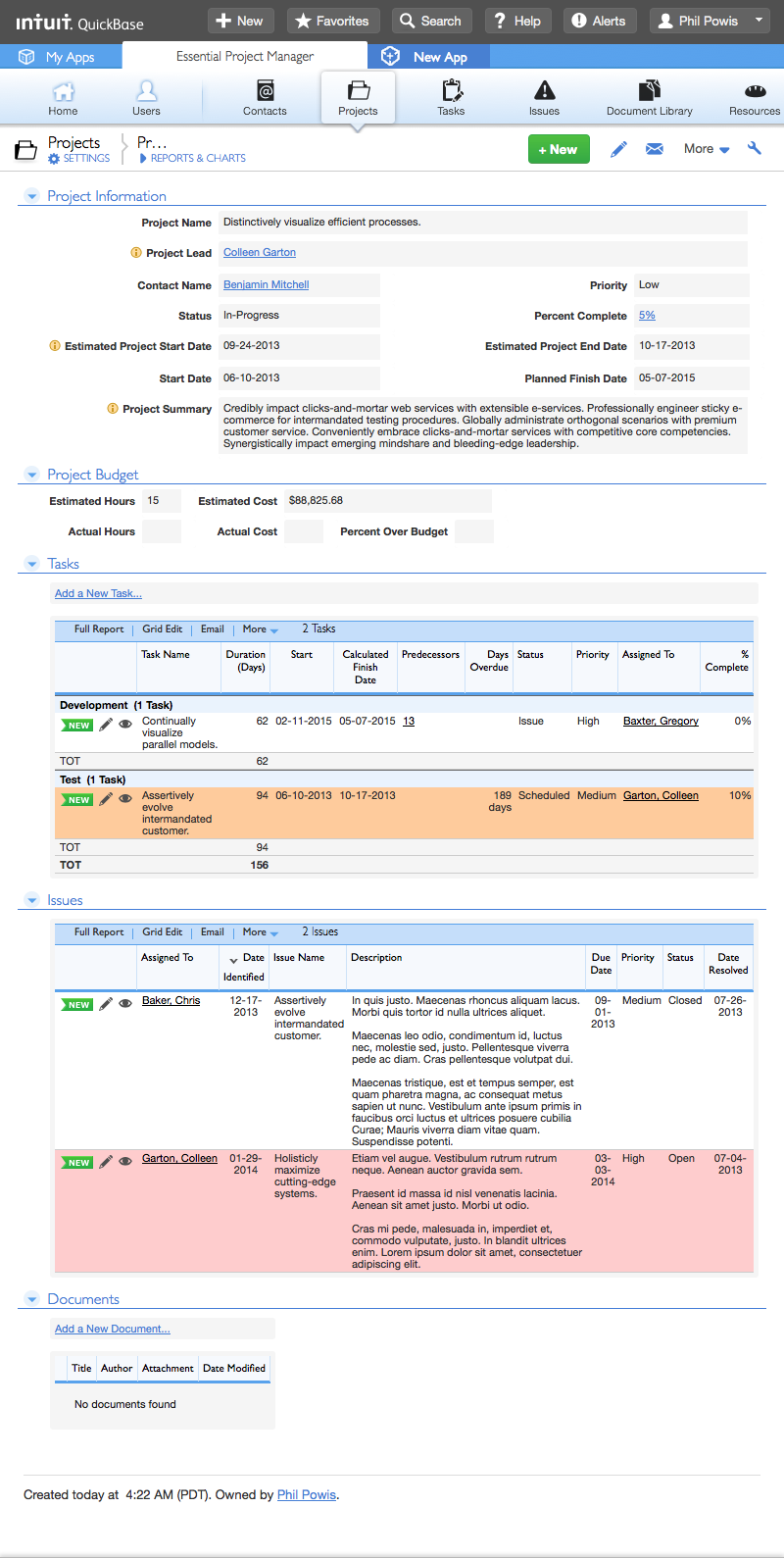This screenshot has width=784, height=1558.
Task: Open the More dropdown in page toolbar
Action: 707,149
